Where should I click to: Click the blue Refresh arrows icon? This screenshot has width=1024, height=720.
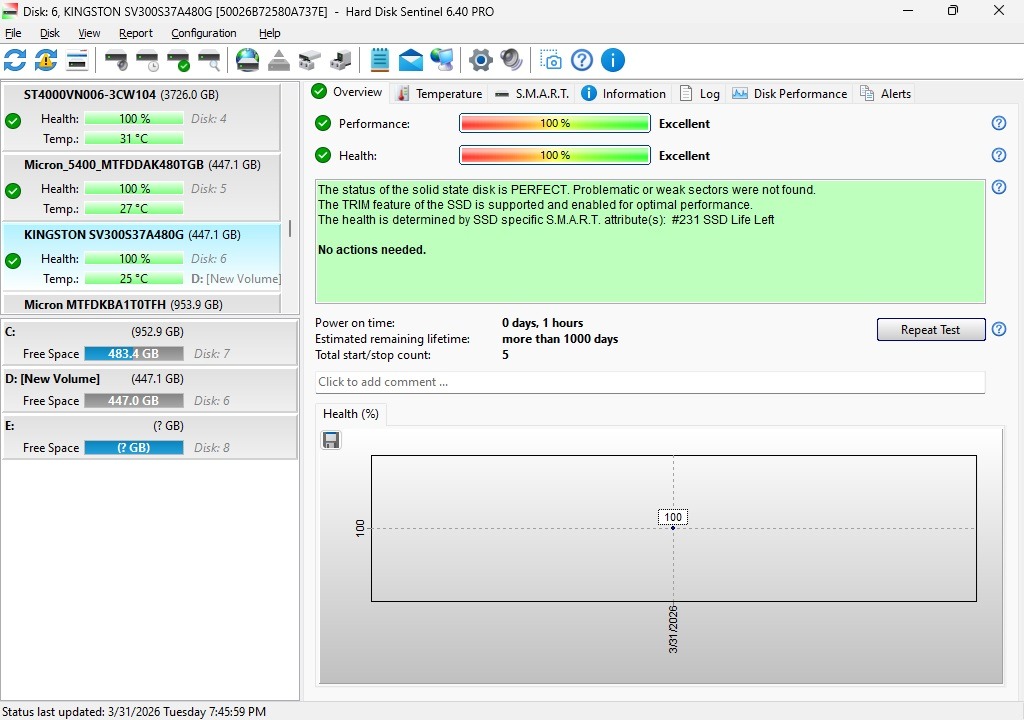(x=15, y=60)
